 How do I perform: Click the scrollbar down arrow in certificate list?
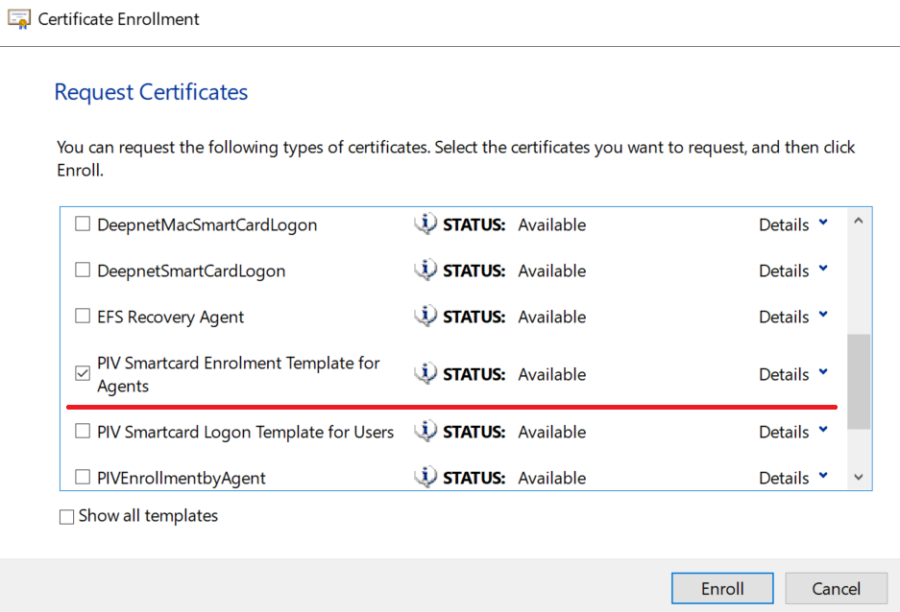pyautogui.click(x=858, y=478)
